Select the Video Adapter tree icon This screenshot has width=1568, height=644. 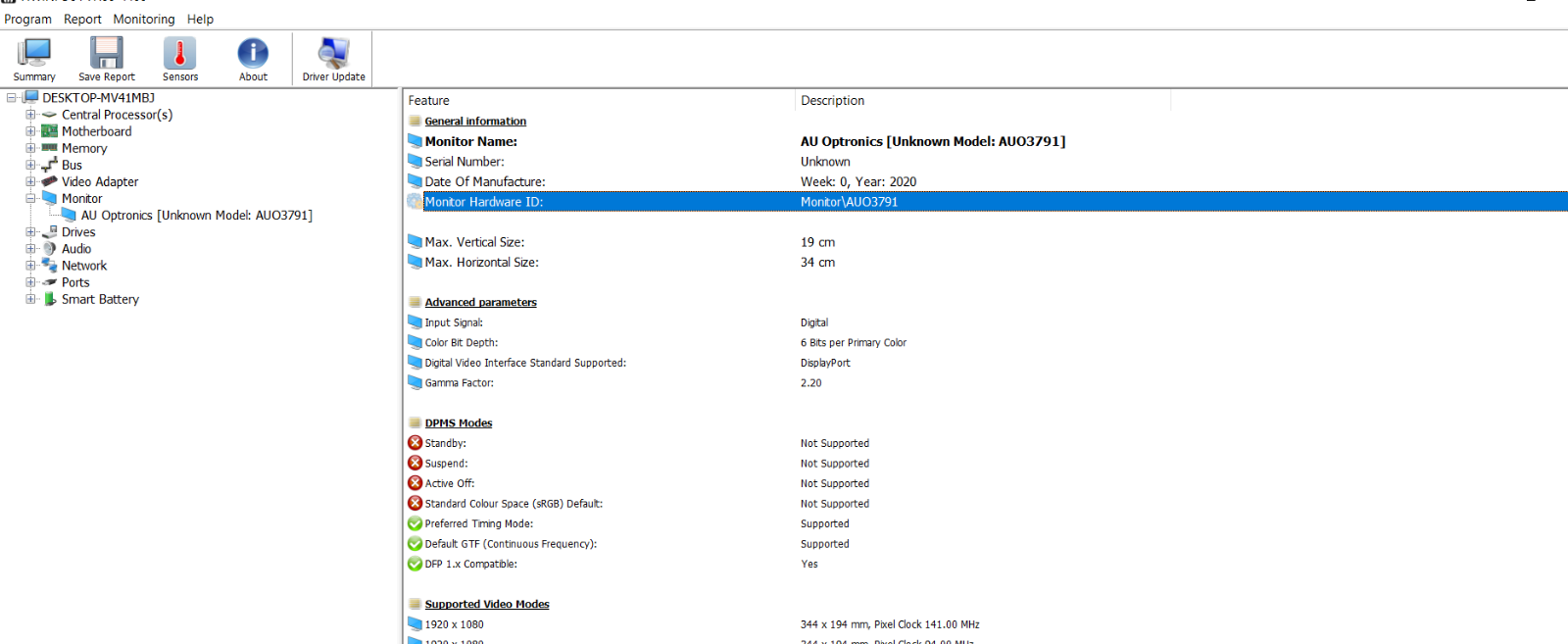[50, 181]
